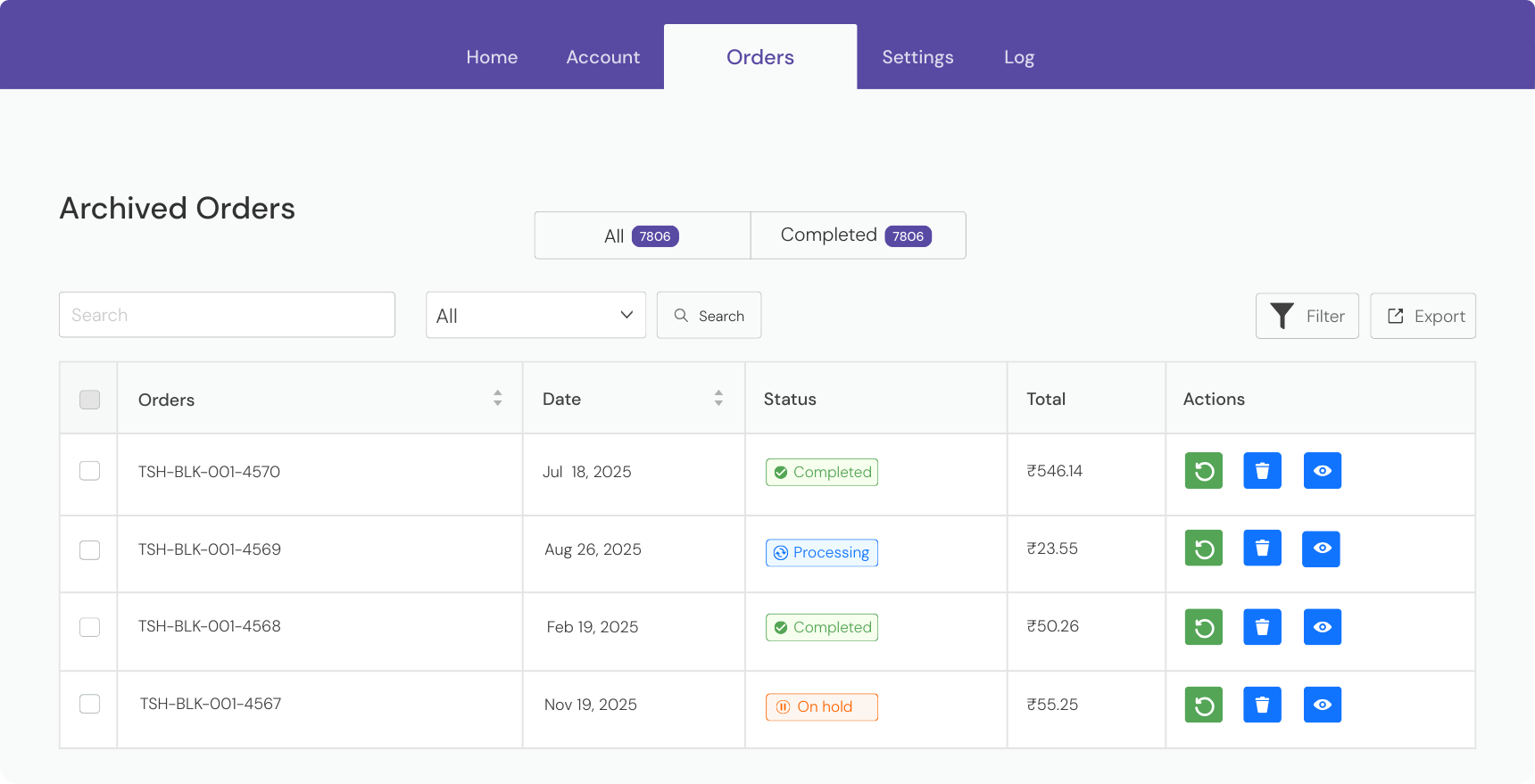Delete order TSH-BLK-001-4568
Image resolution: width=1535 pixels, height=784 pixels.
1262,627
